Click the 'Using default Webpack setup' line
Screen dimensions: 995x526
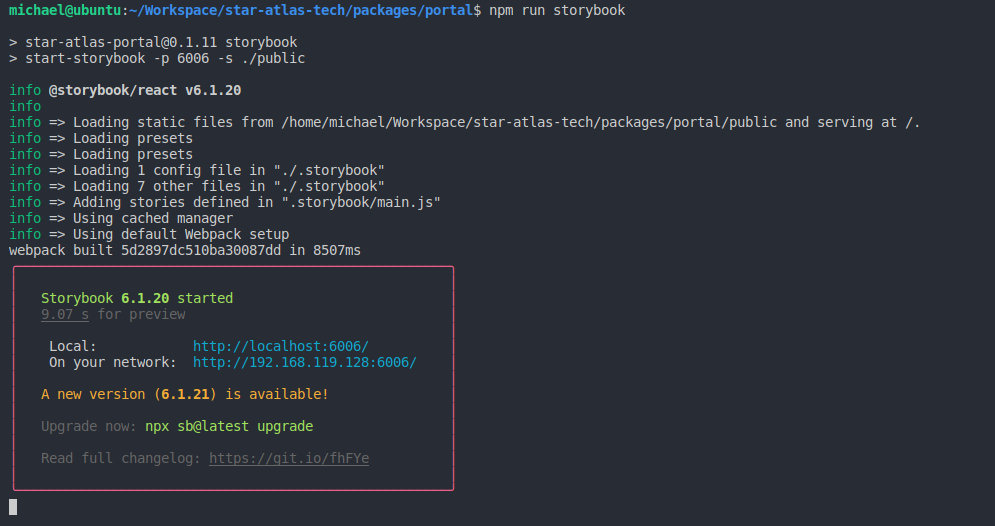tap(149, 234)
